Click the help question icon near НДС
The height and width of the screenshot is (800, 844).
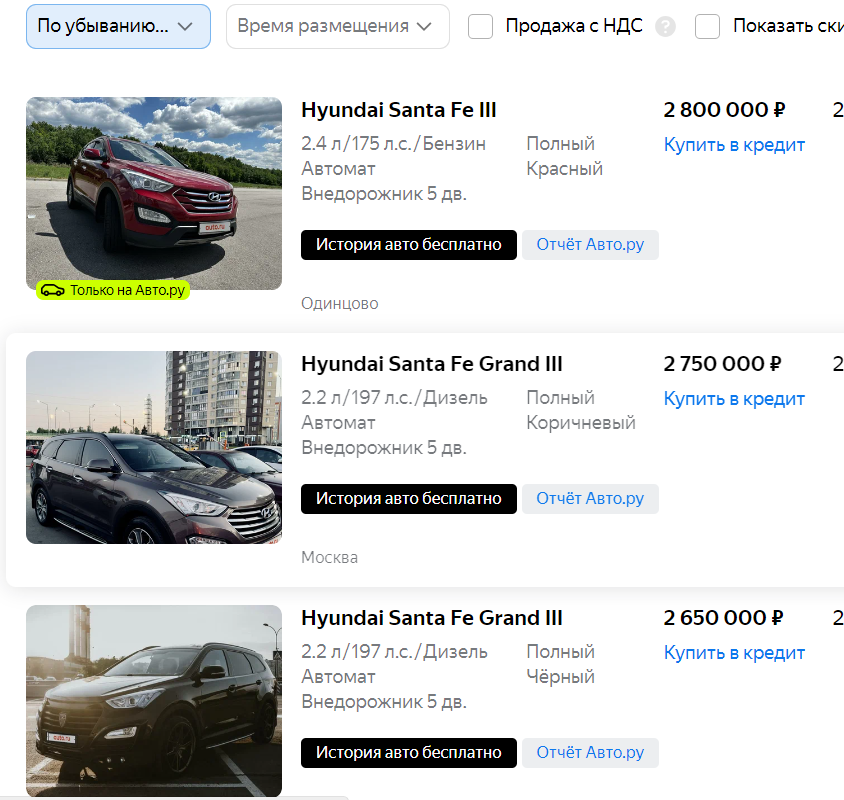coord(665,26)
